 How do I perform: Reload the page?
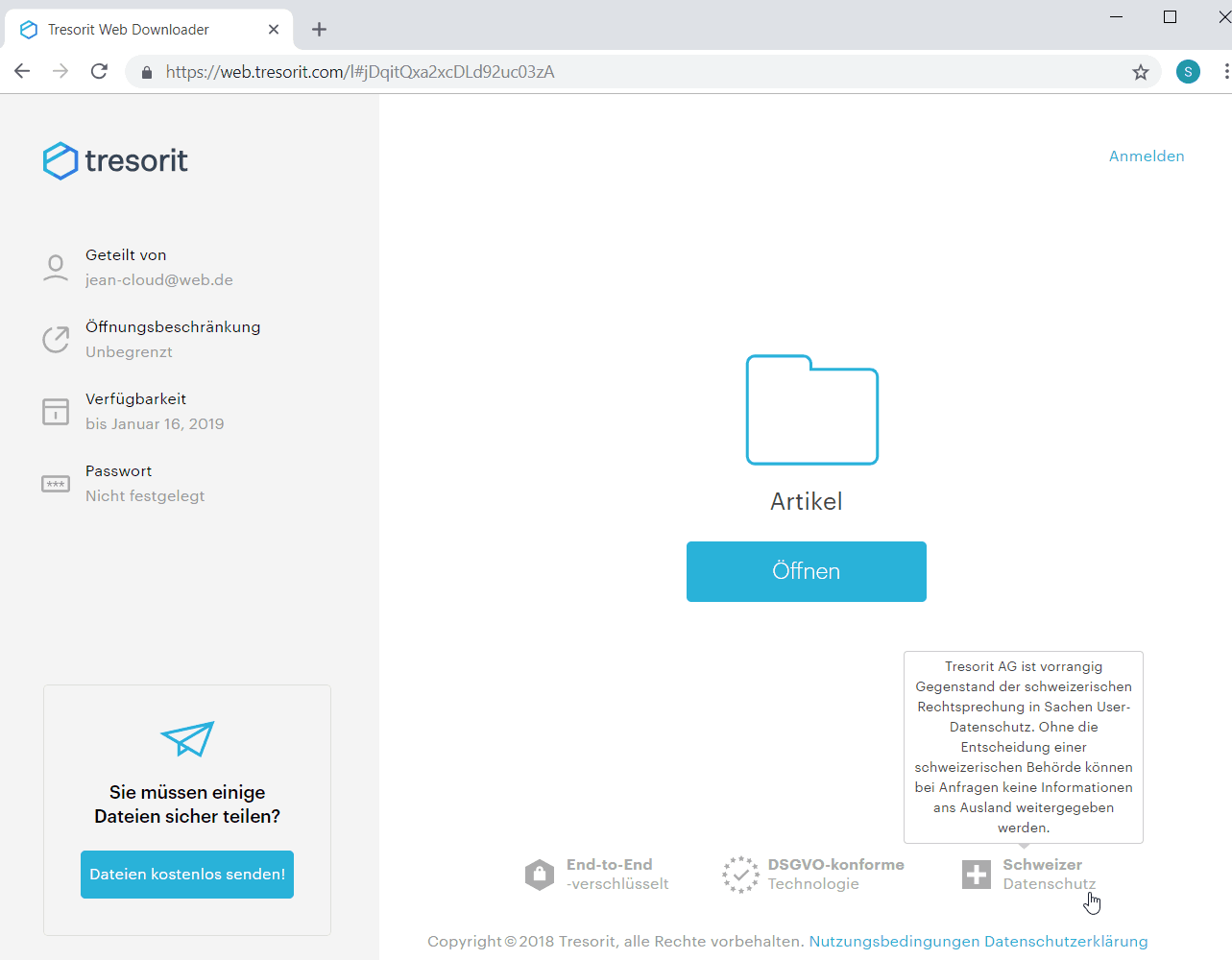pyautogui.click(x=99, y=72)
